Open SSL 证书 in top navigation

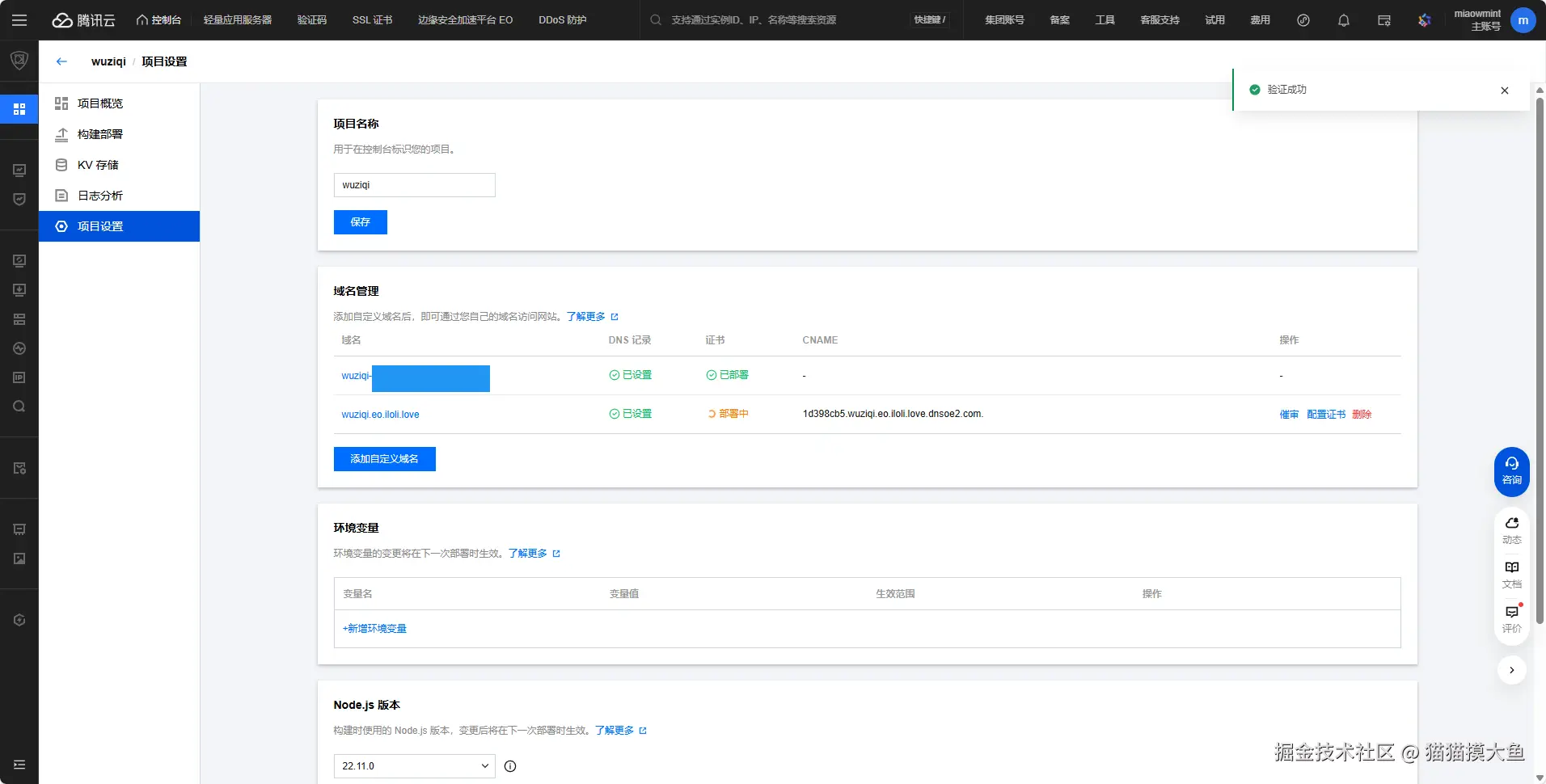click(372, 20)
